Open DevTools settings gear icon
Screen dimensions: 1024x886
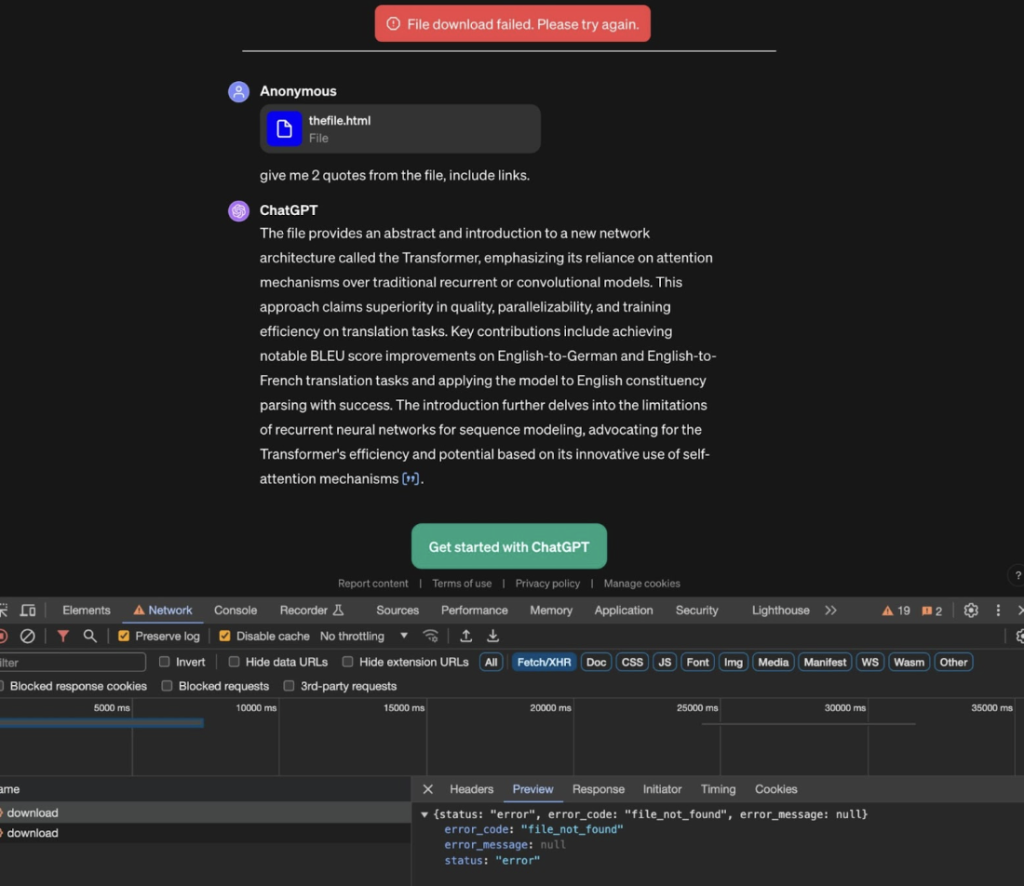971,610
